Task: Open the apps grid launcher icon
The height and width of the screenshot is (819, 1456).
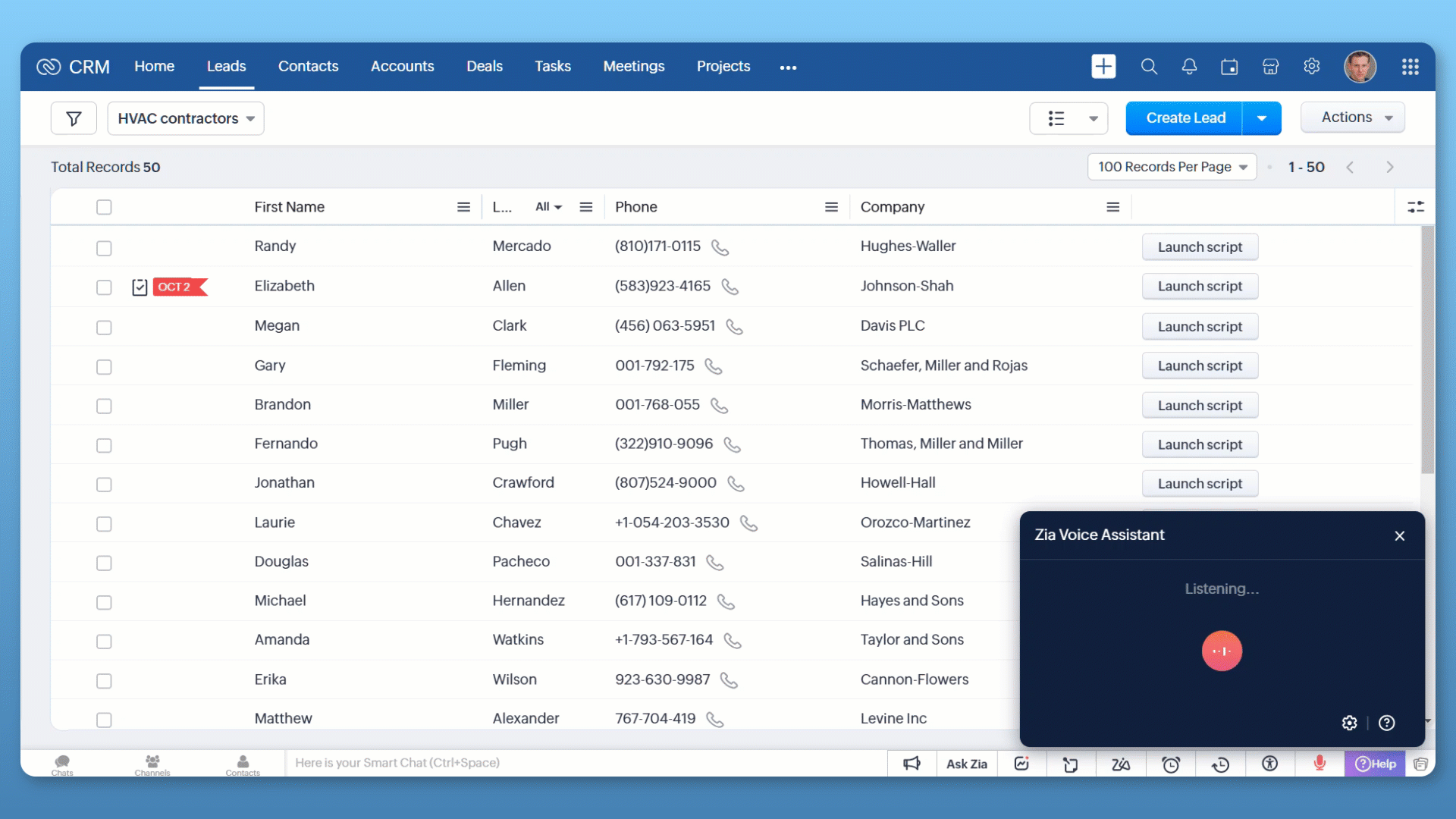Action: (x=1410, y=67)
